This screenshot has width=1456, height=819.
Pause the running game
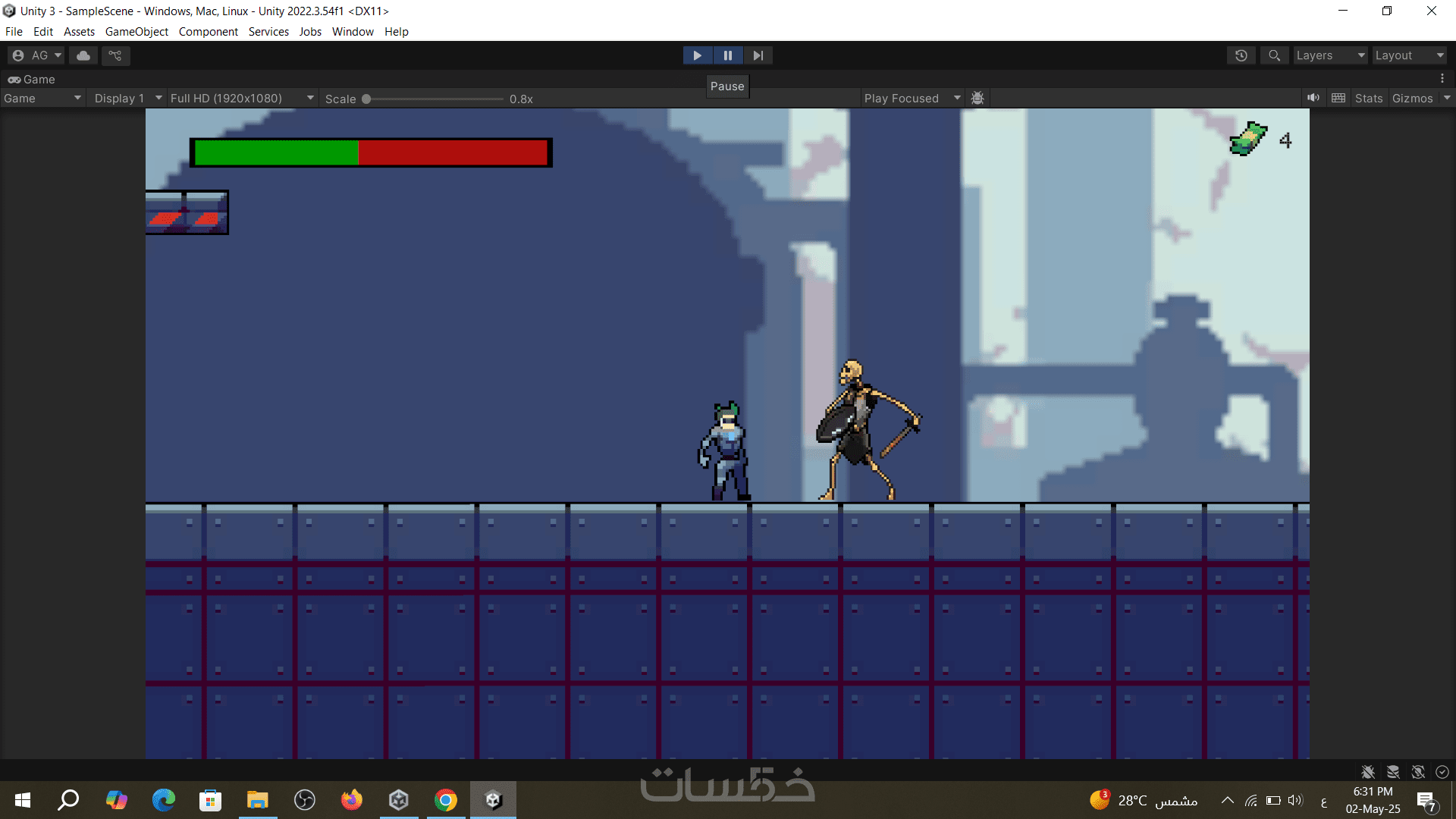(x=727, y=55)
